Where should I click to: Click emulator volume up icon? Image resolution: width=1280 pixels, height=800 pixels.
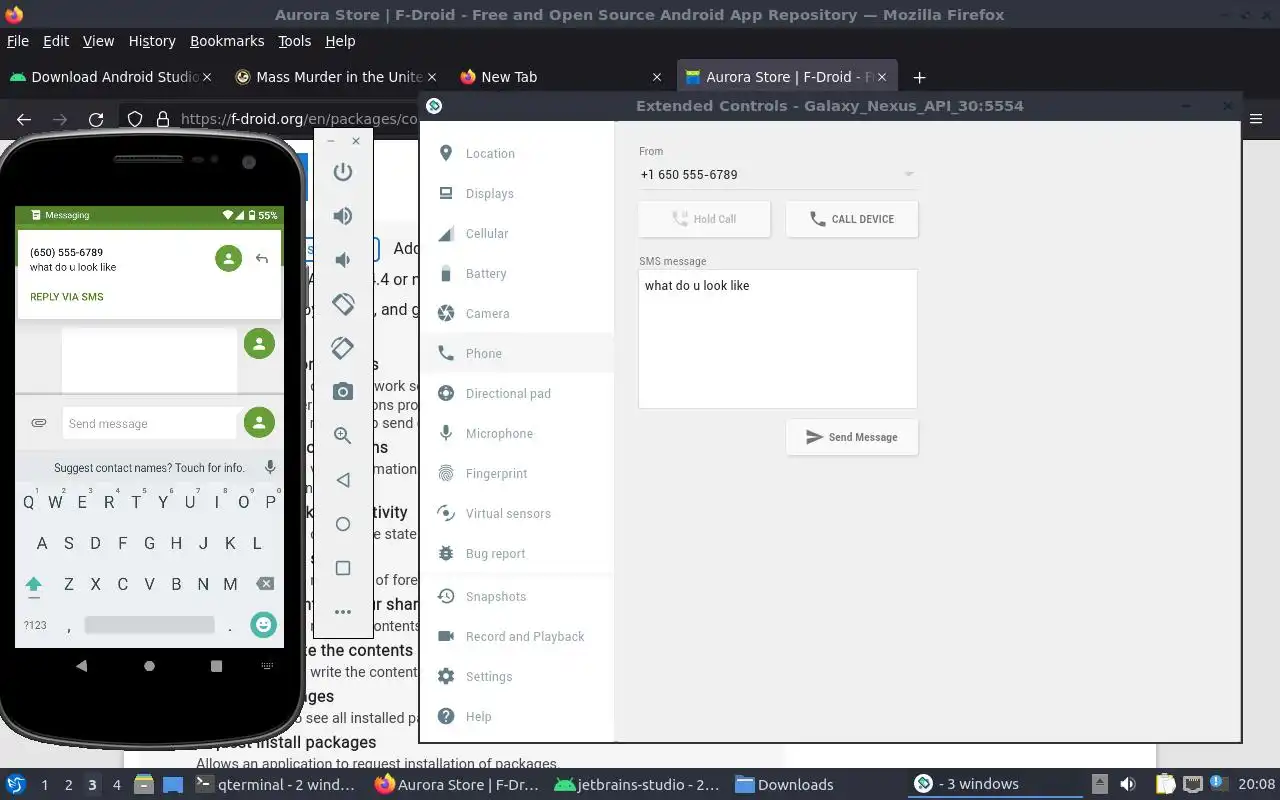click(343, 216)
